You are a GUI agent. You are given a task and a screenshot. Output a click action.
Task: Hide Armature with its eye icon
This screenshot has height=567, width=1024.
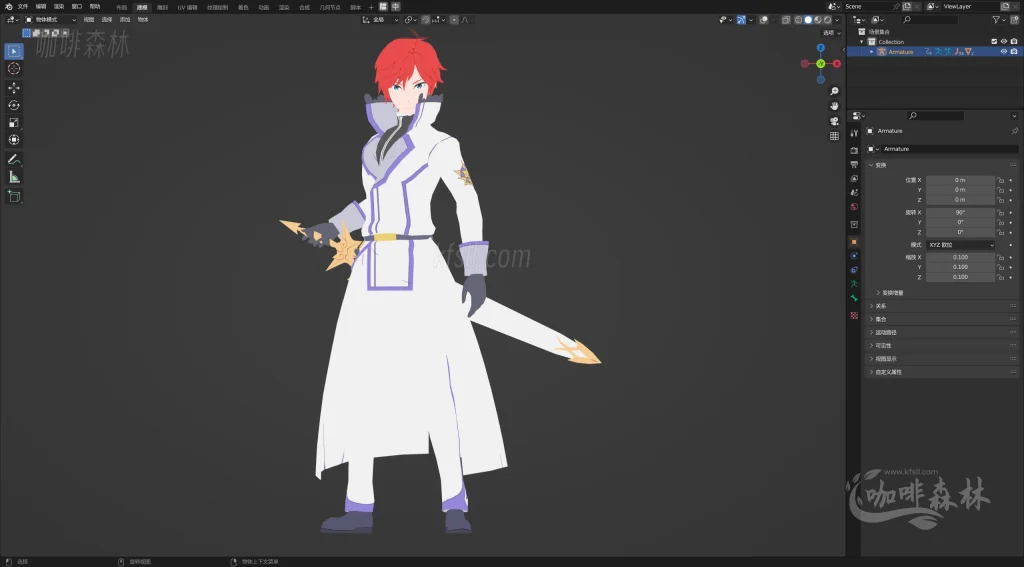pyautogui.click(x=1004, y=52)
